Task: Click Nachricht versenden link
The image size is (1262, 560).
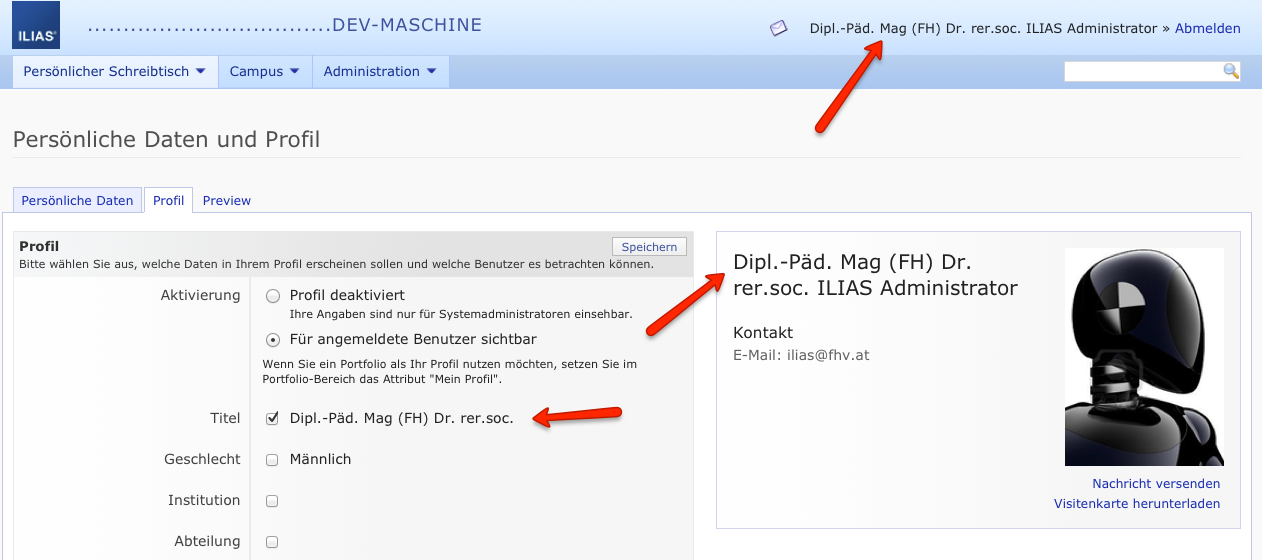Action: click(1156, 483)
